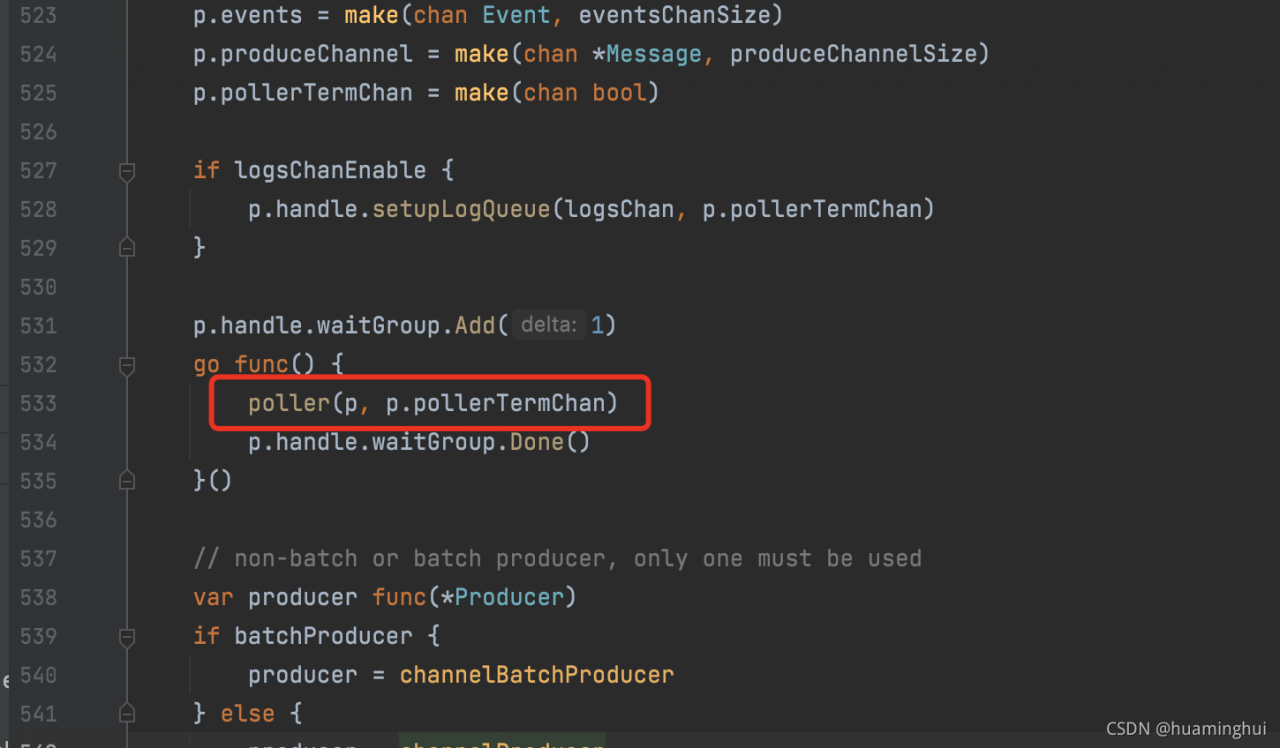
Task: Collapse the 'if logsChanEnable' fold marker
Action: point(127,171)
